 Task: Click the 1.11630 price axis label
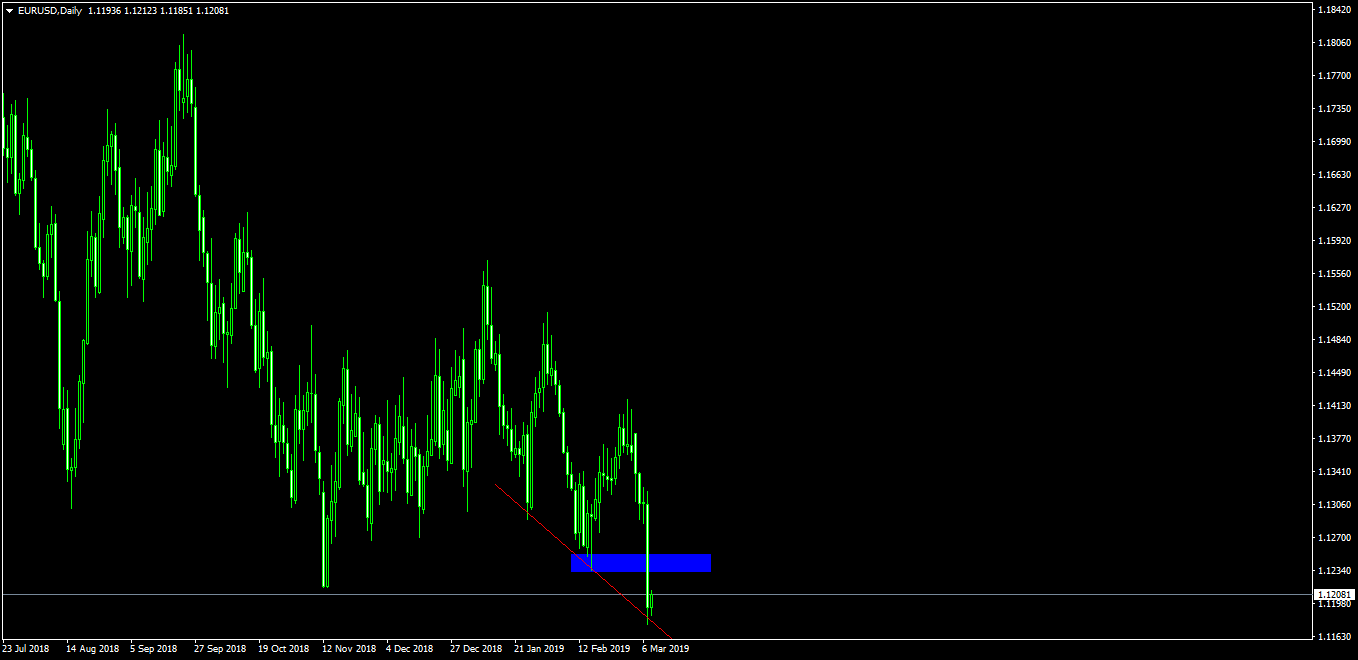pos(1336,636)
